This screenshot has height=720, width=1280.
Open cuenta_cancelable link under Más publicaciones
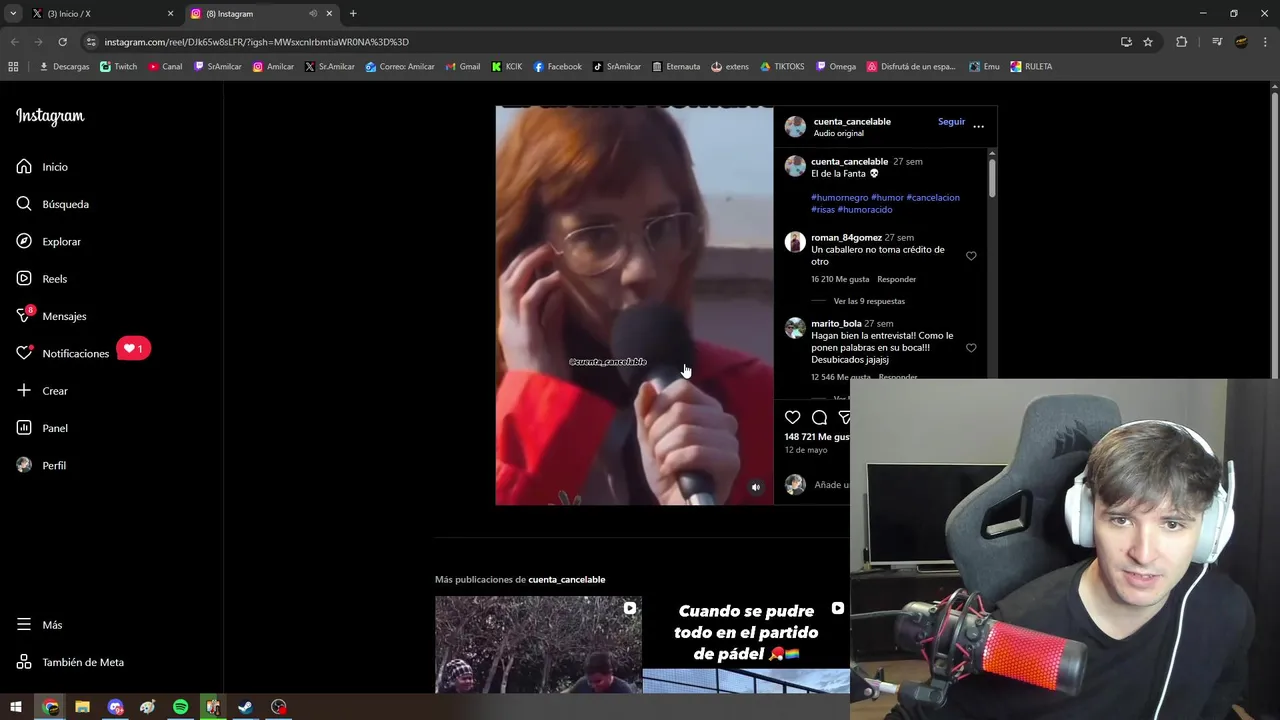coord(566,580)
